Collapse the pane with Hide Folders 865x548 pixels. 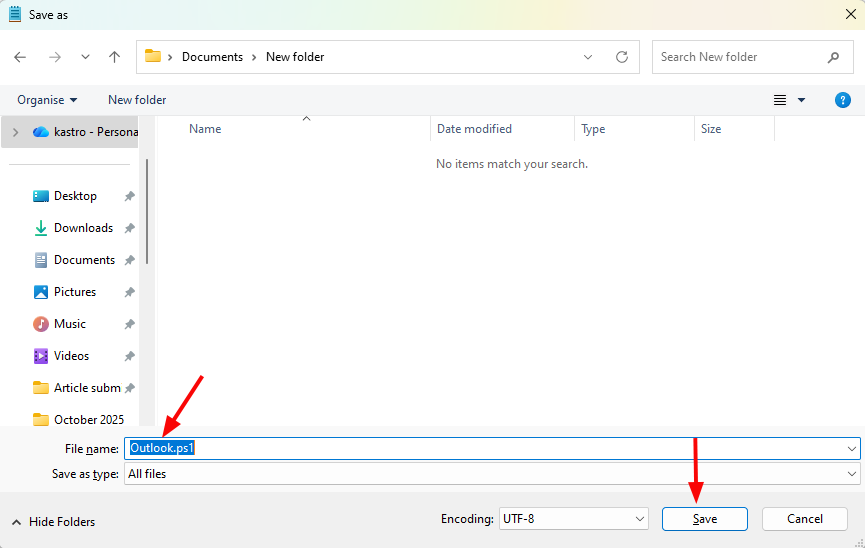click(x=53, y=522)
